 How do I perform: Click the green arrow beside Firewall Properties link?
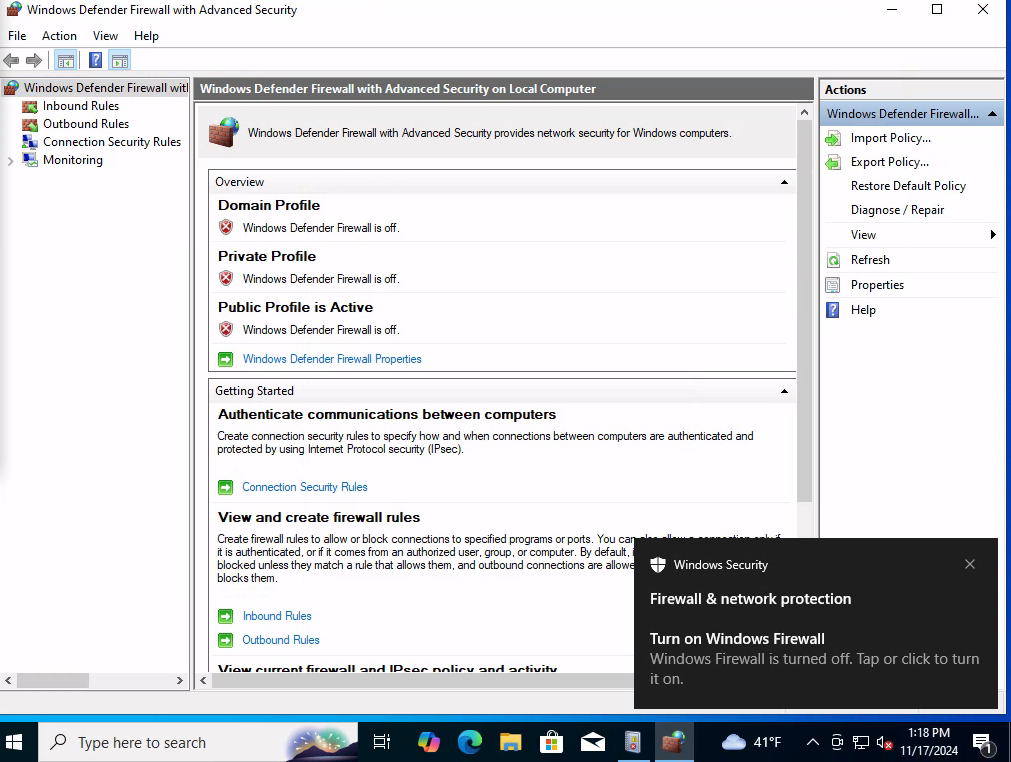226,359
